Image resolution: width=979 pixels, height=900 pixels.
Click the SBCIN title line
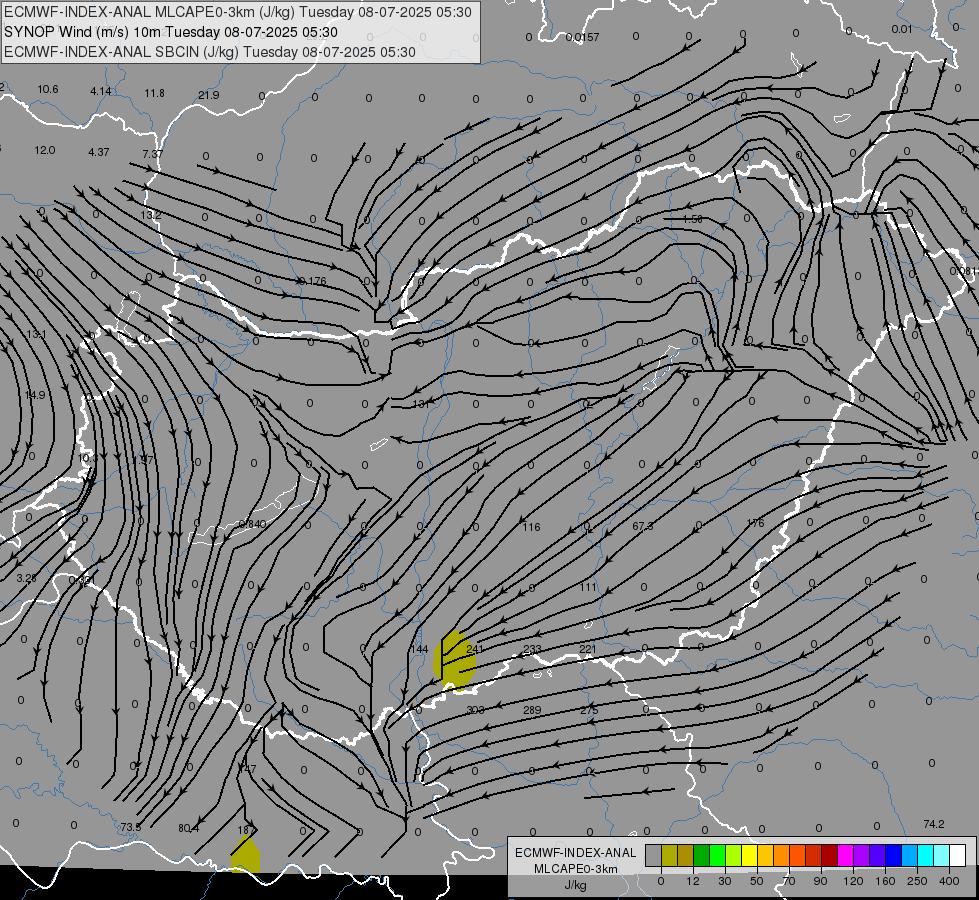pos(210,52)
